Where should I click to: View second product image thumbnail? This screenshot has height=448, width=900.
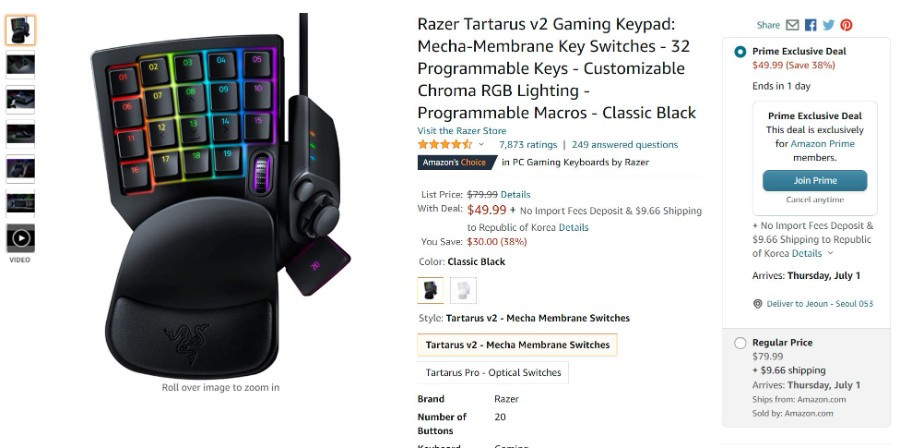21,65
